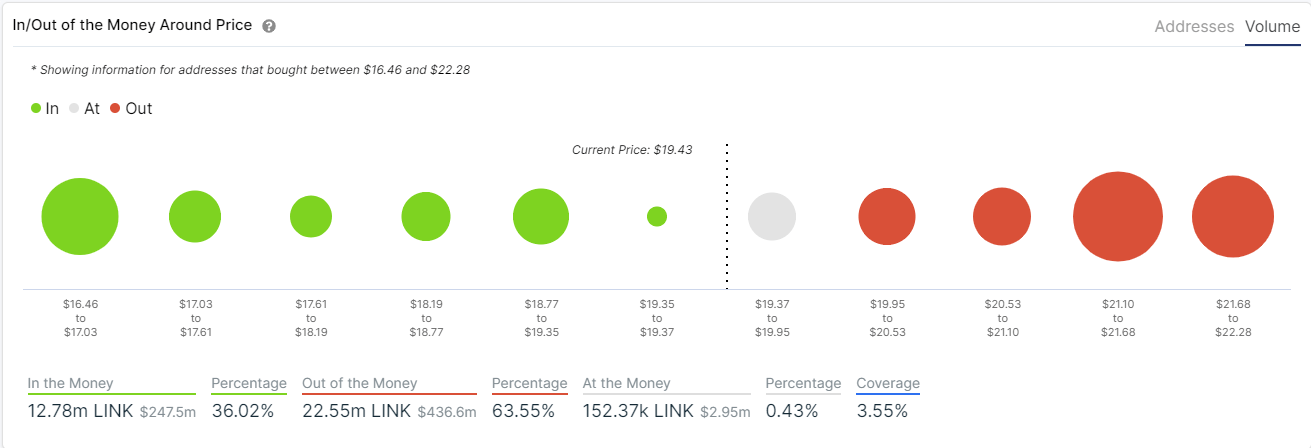Toggle the red Out legend dot

tap(116, 109)
